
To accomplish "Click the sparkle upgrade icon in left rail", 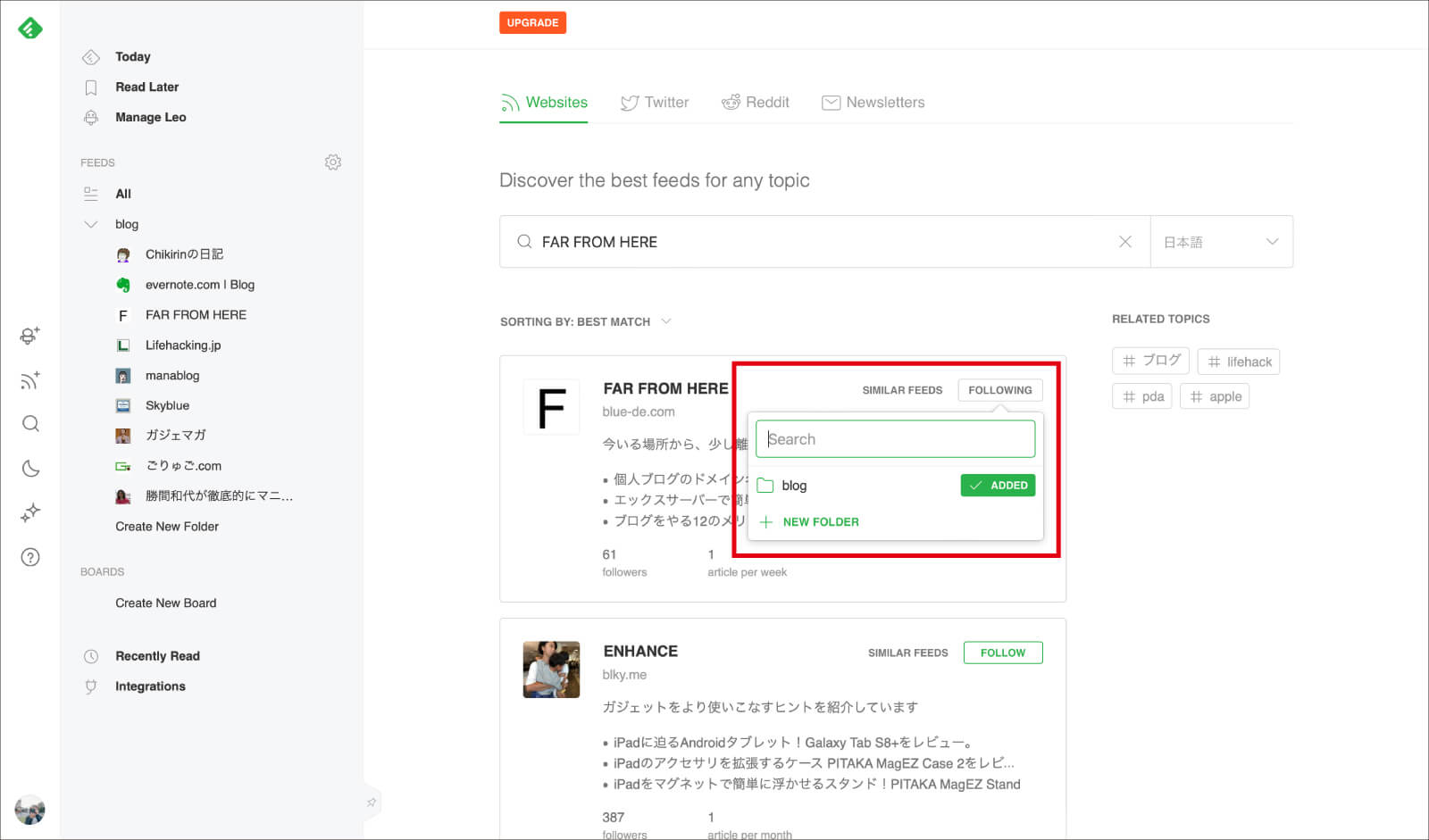I will [30, 512].
